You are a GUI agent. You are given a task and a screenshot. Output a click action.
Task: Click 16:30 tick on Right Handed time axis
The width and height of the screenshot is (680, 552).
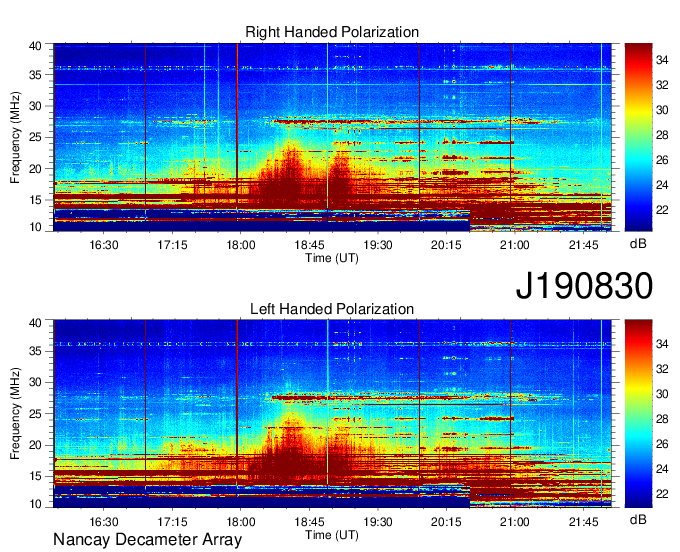point(104,245)
